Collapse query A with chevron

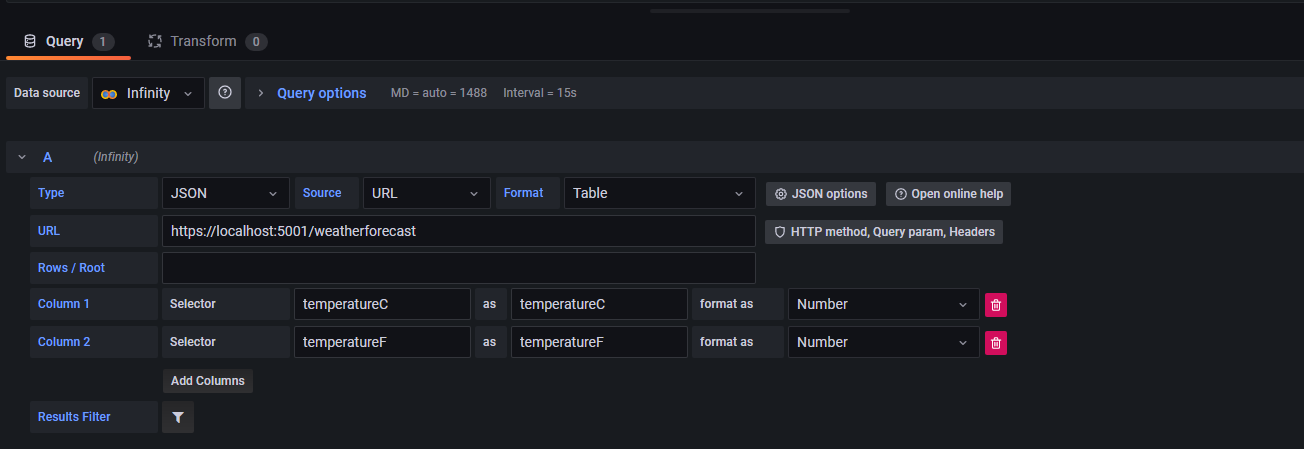(22, 157)
